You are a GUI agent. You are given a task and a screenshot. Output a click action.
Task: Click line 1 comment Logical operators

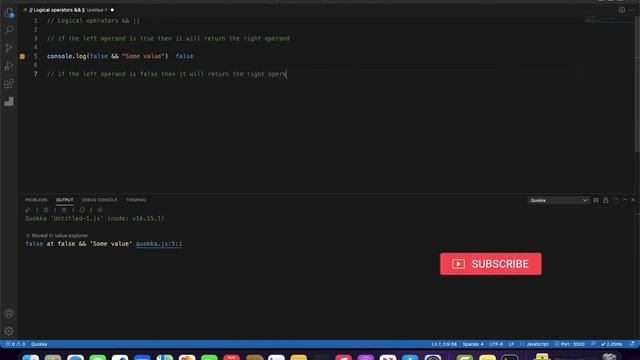[93, 20]
